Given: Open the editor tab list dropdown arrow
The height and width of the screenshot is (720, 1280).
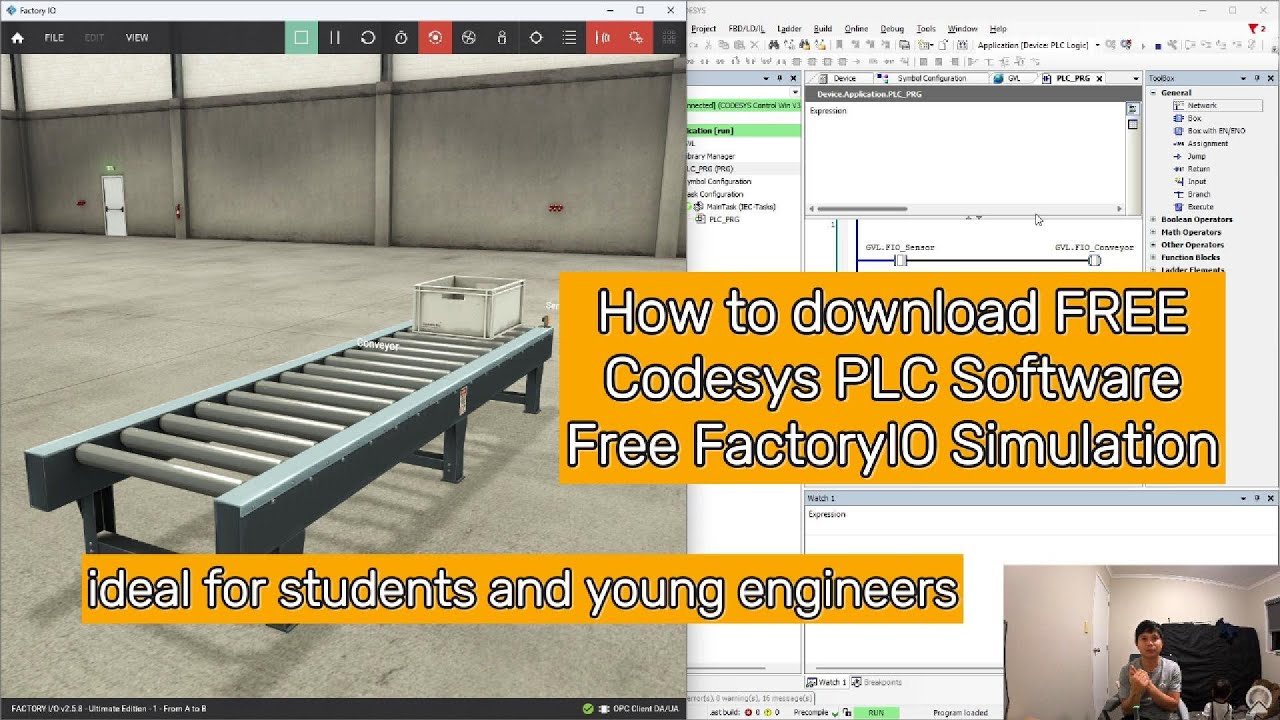Looking at the screenshot, I should [1136, 78].
